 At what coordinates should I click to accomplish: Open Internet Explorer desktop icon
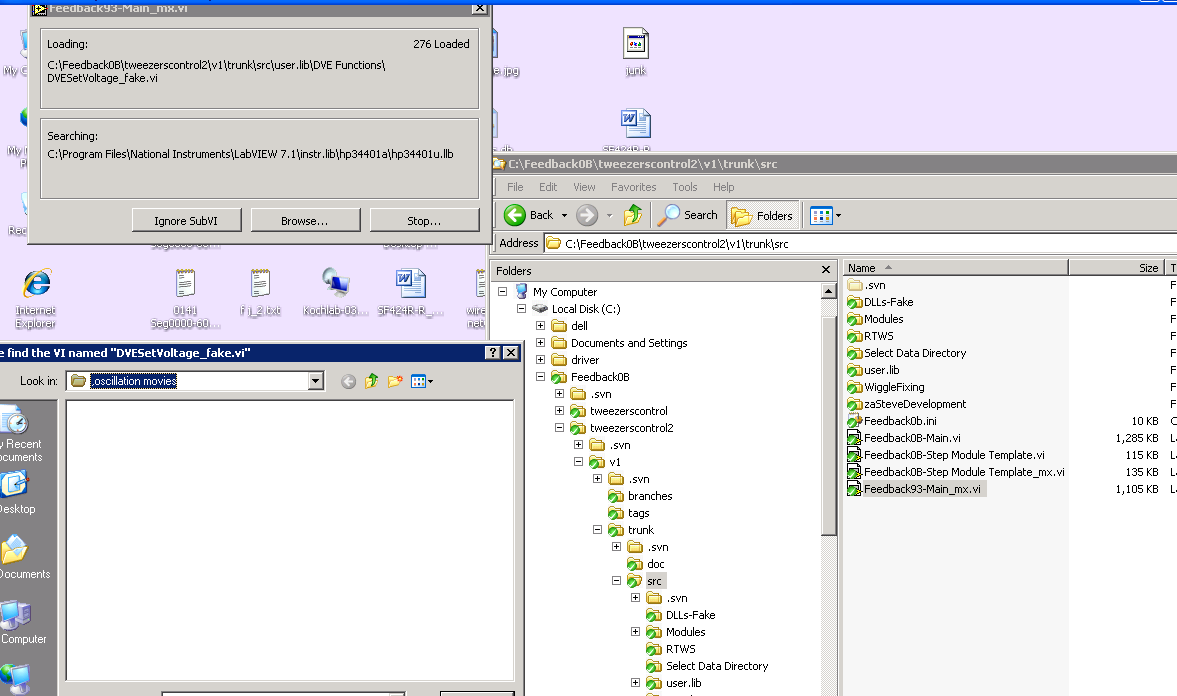(x=37, y=297)
